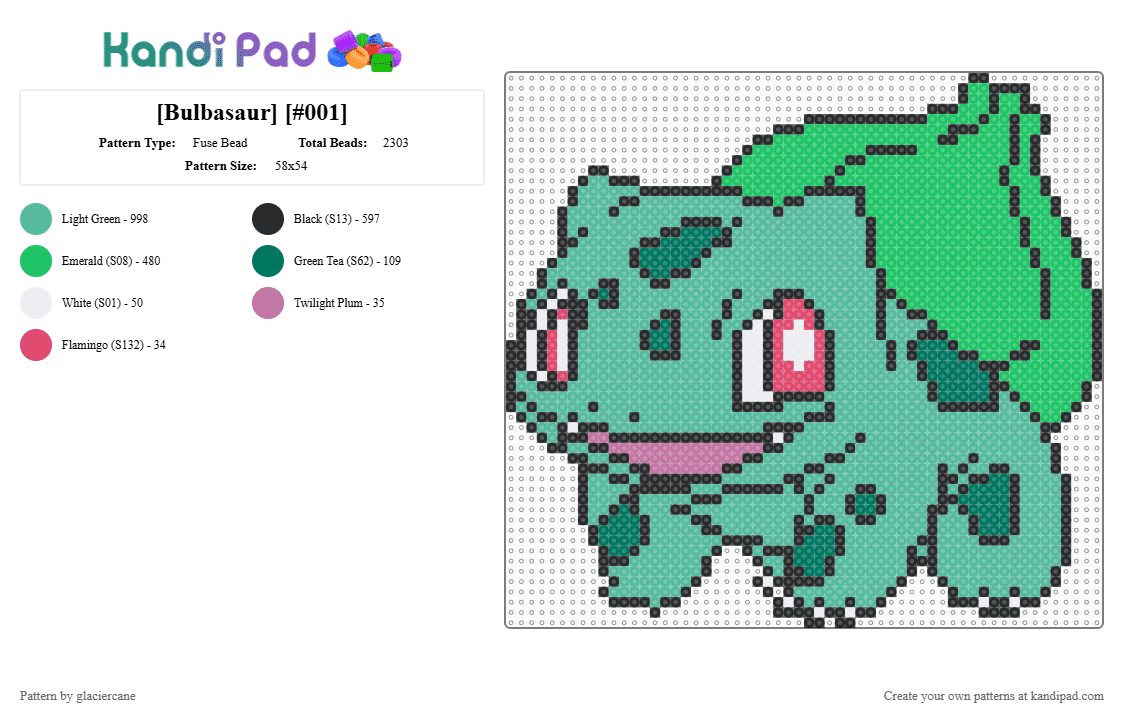
Task: Click the 'Emerald (S08) - 480' label
Action: 111,261
